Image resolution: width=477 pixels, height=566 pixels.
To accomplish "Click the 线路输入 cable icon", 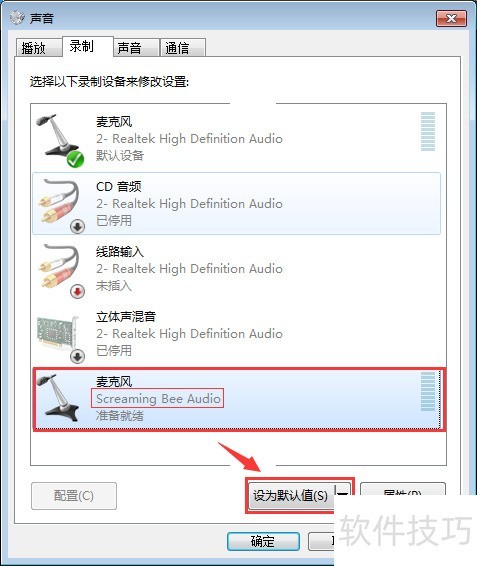I will pyautogui.click(x=60, y=266).
